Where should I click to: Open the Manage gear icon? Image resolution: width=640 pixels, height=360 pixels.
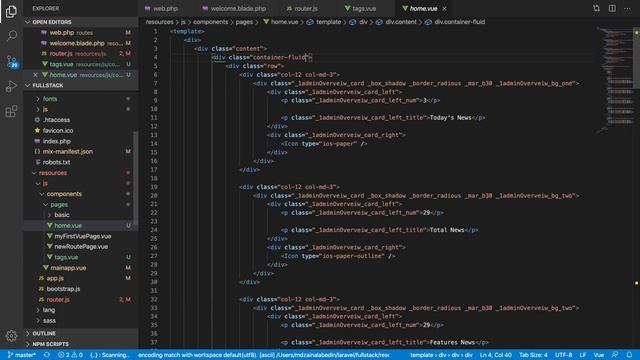11,336
